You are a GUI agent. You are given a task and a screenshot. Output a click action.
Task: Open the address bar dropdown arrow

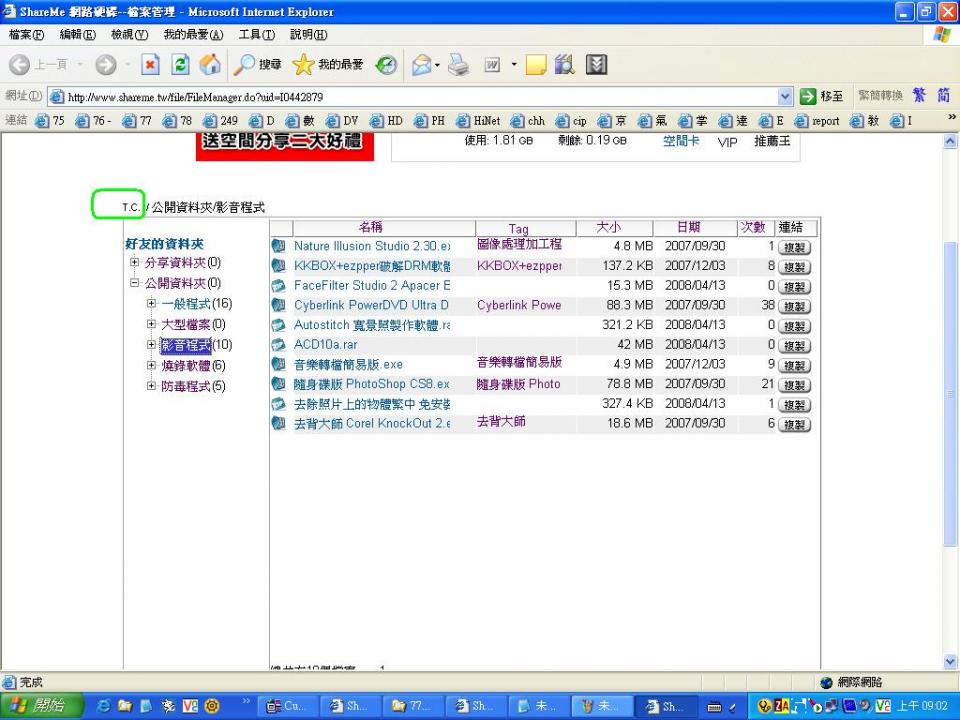point(785,96)
